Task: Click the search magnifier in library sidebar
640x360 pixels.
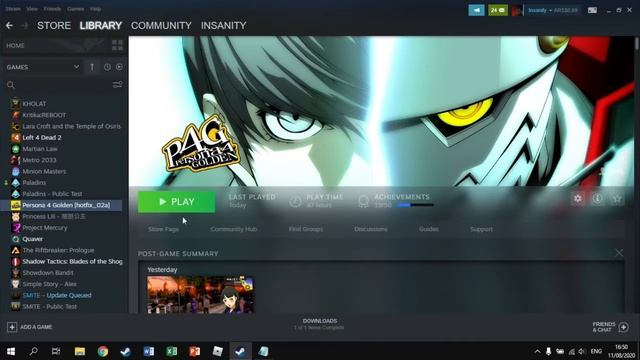Action: click(11, 85)
